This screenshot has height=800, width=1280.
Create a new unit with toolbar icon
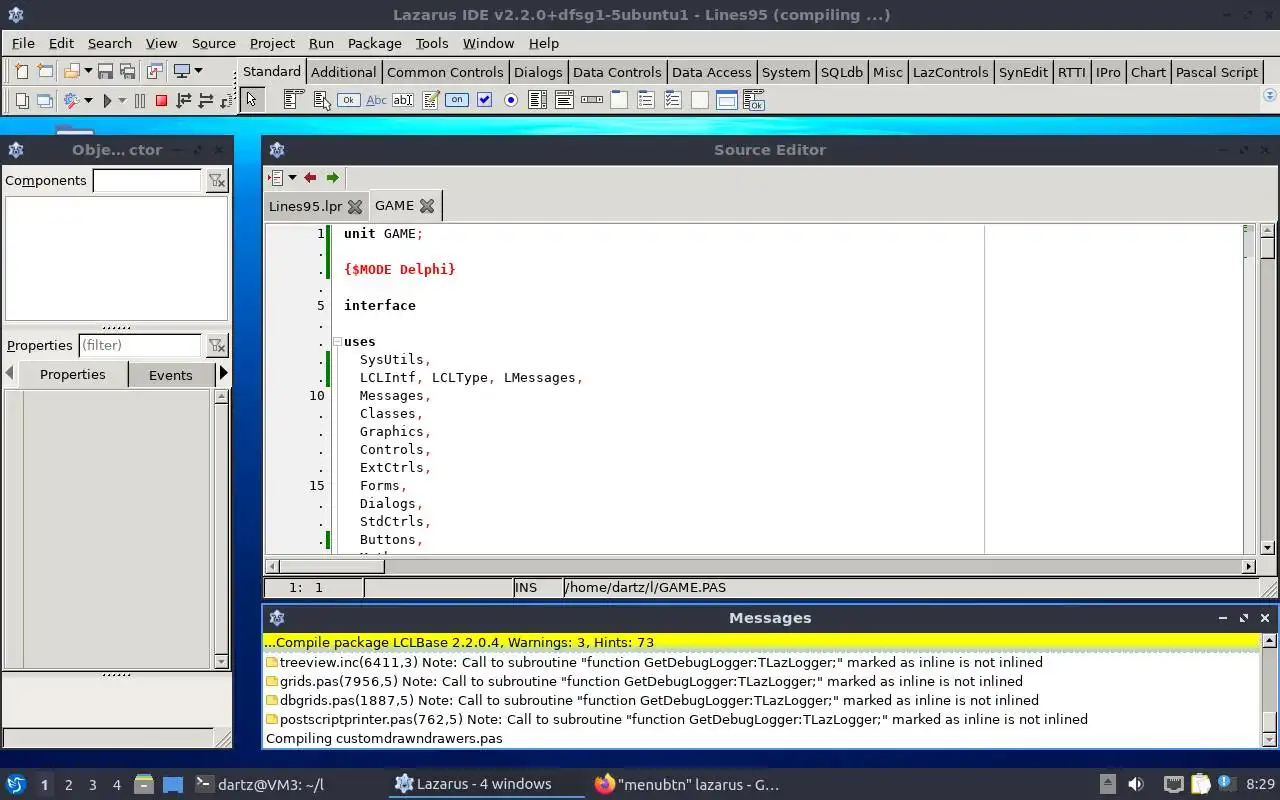click(x=22, y=71)
